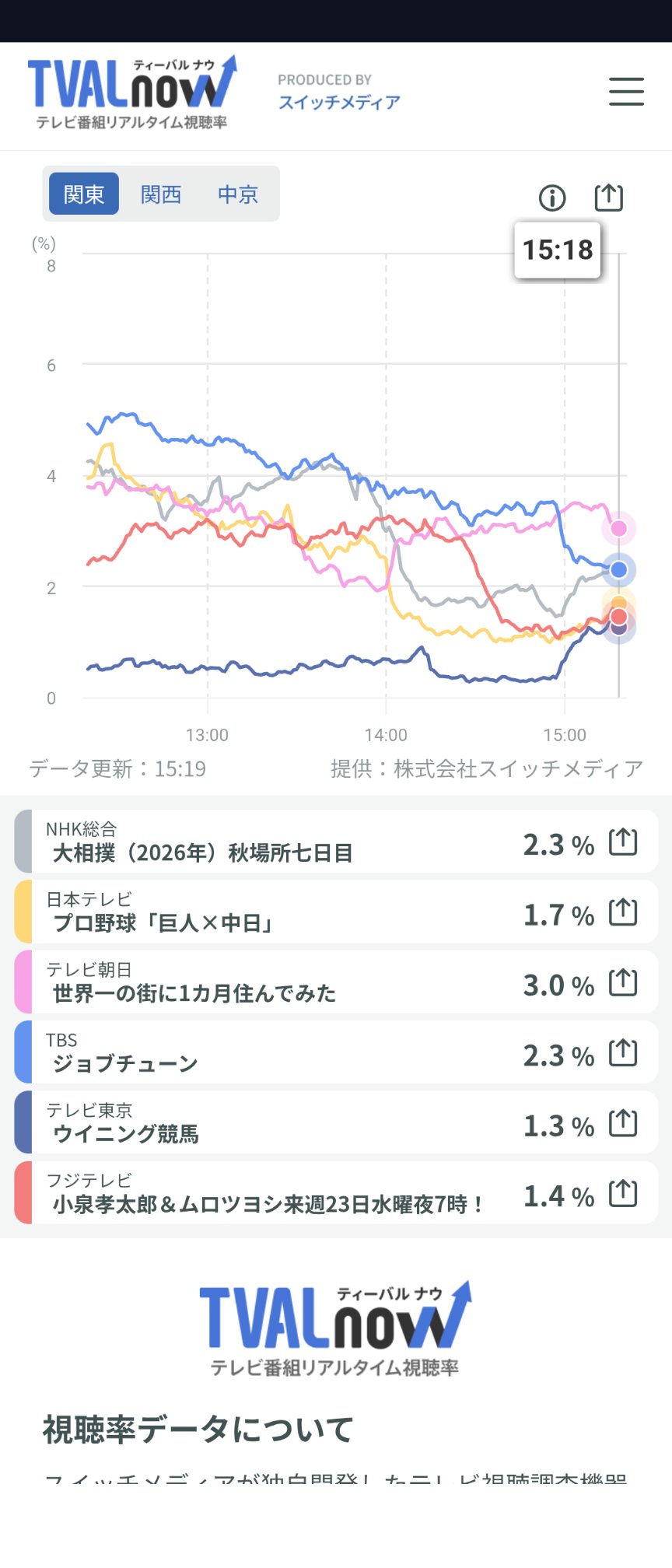This screenshot has height=1568, width=672.
Task: Select the blue TBS data point
Action: point(619,570)
